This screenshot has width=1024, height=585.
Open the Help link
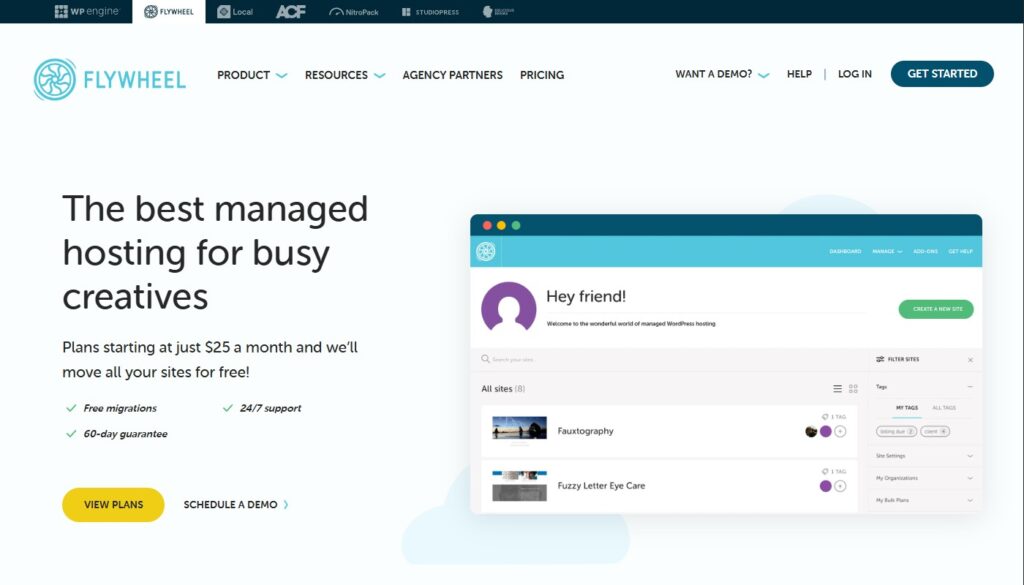point(799,74)
